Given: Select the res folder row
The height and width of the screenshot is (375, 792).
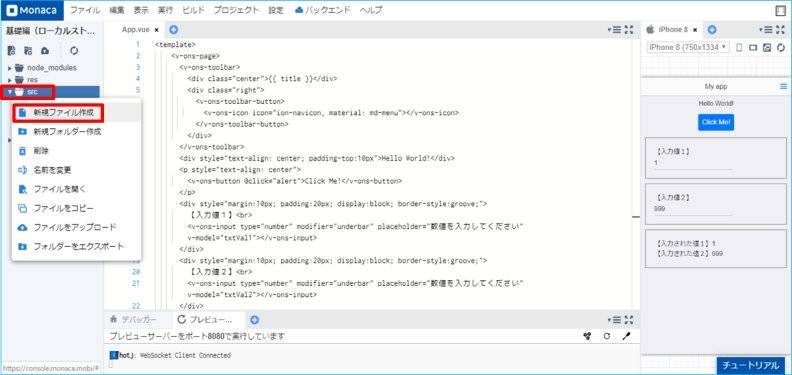Looking at the screenshot, I should pos(51,80).
